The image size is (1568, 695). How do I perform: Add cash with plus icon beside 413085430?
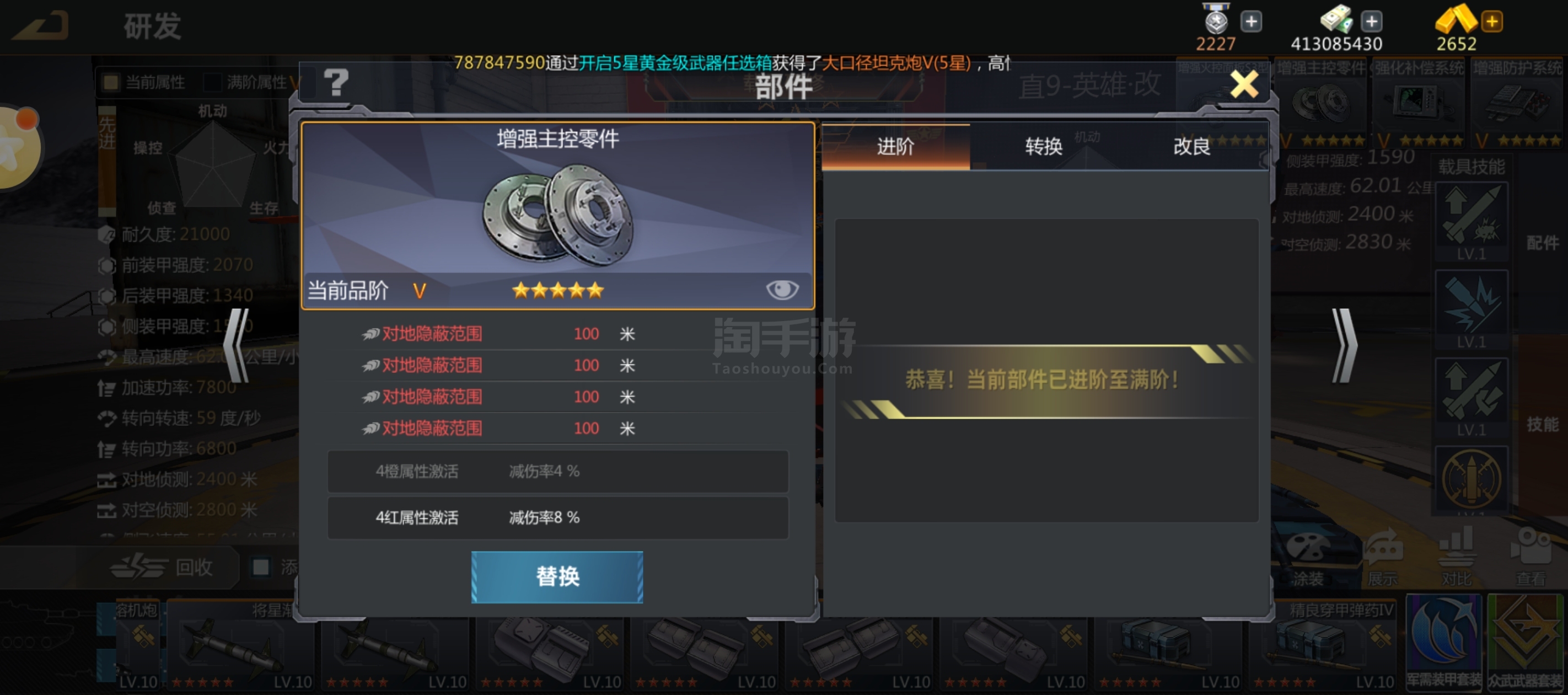[x=1371, y=22]
